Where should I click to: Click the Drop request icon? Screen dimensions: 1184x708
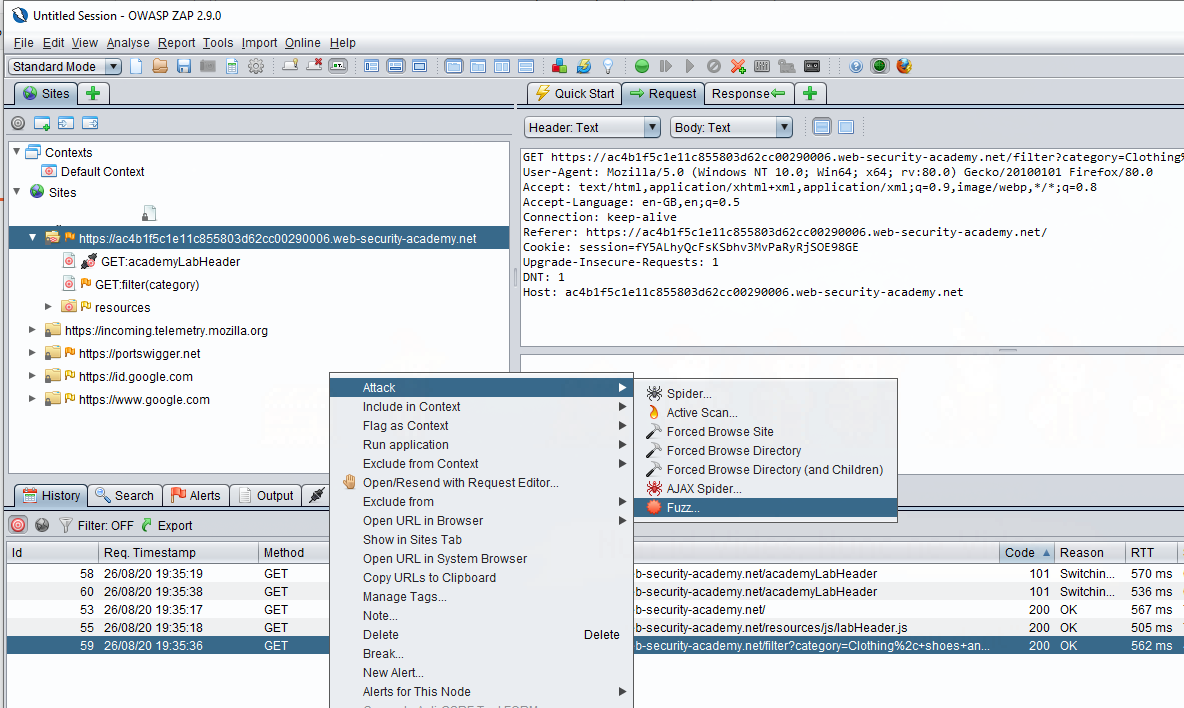point(714,66)
